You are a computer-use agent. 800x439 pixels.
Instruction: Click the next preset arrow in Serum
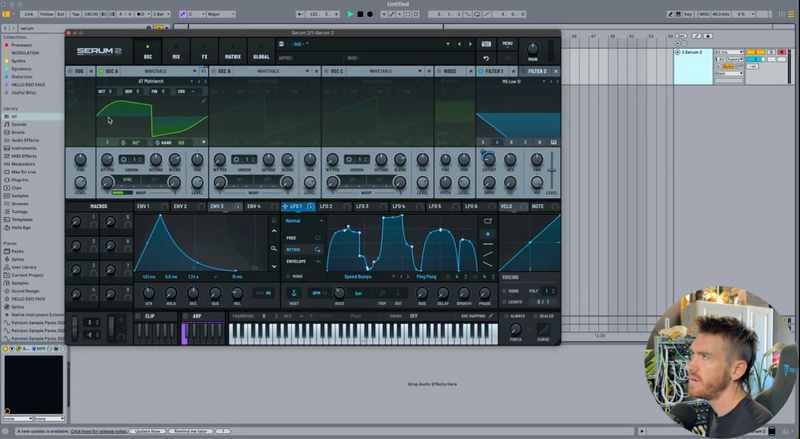click(x=470, y=44)
